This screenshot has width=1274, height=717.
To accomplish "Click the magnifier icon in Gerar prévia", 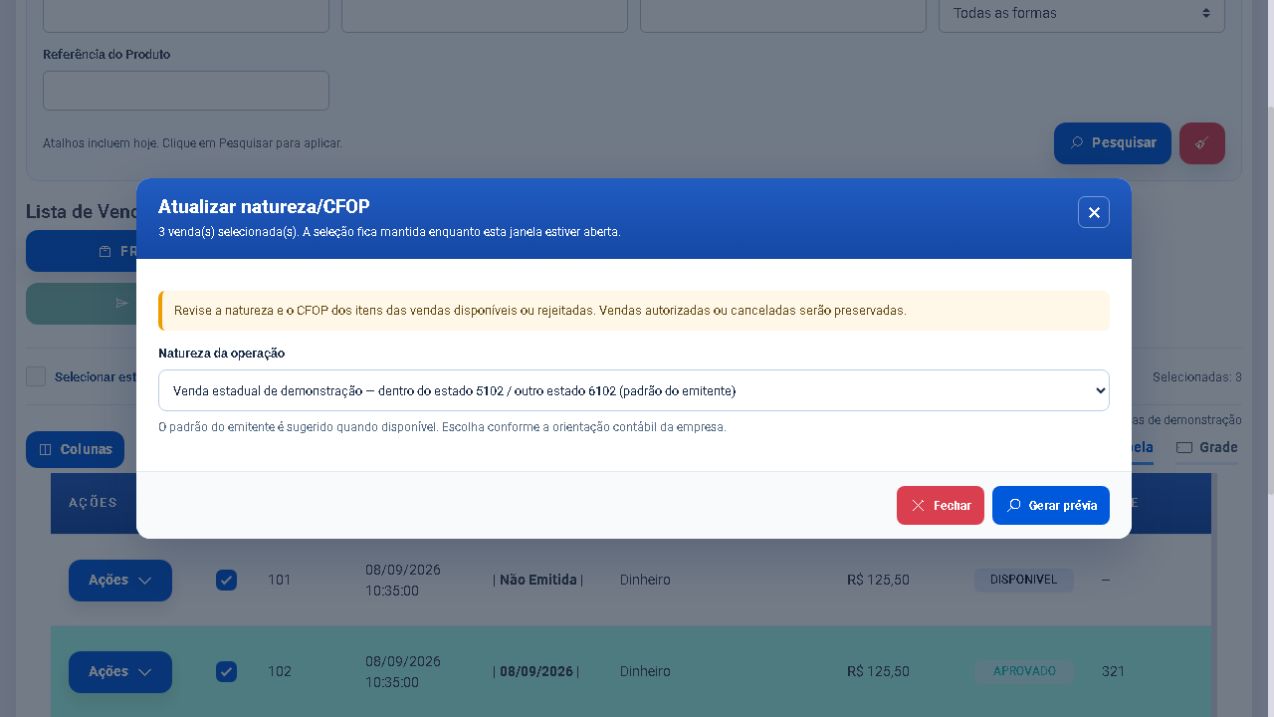I will click(x=1014, y=505).
